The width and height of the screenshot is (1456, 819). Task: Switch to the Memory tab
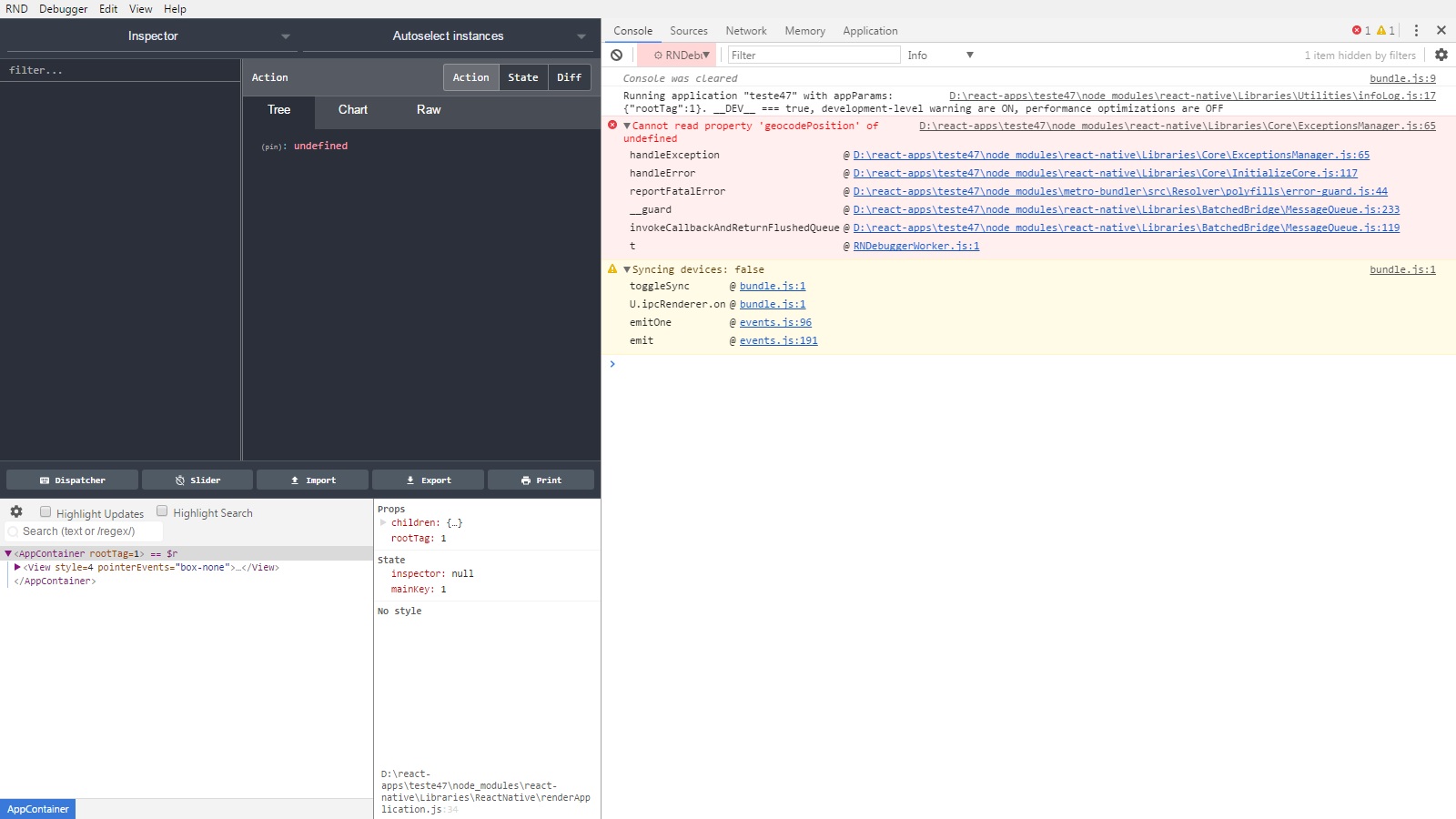tap(804, 30)
